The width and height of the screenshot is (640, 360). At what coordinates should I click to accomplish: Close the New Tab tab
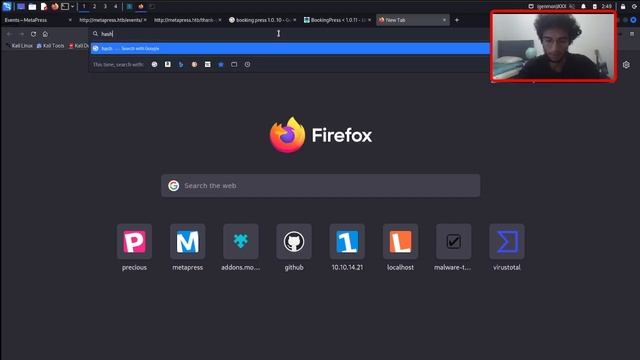tap(444, 20)
